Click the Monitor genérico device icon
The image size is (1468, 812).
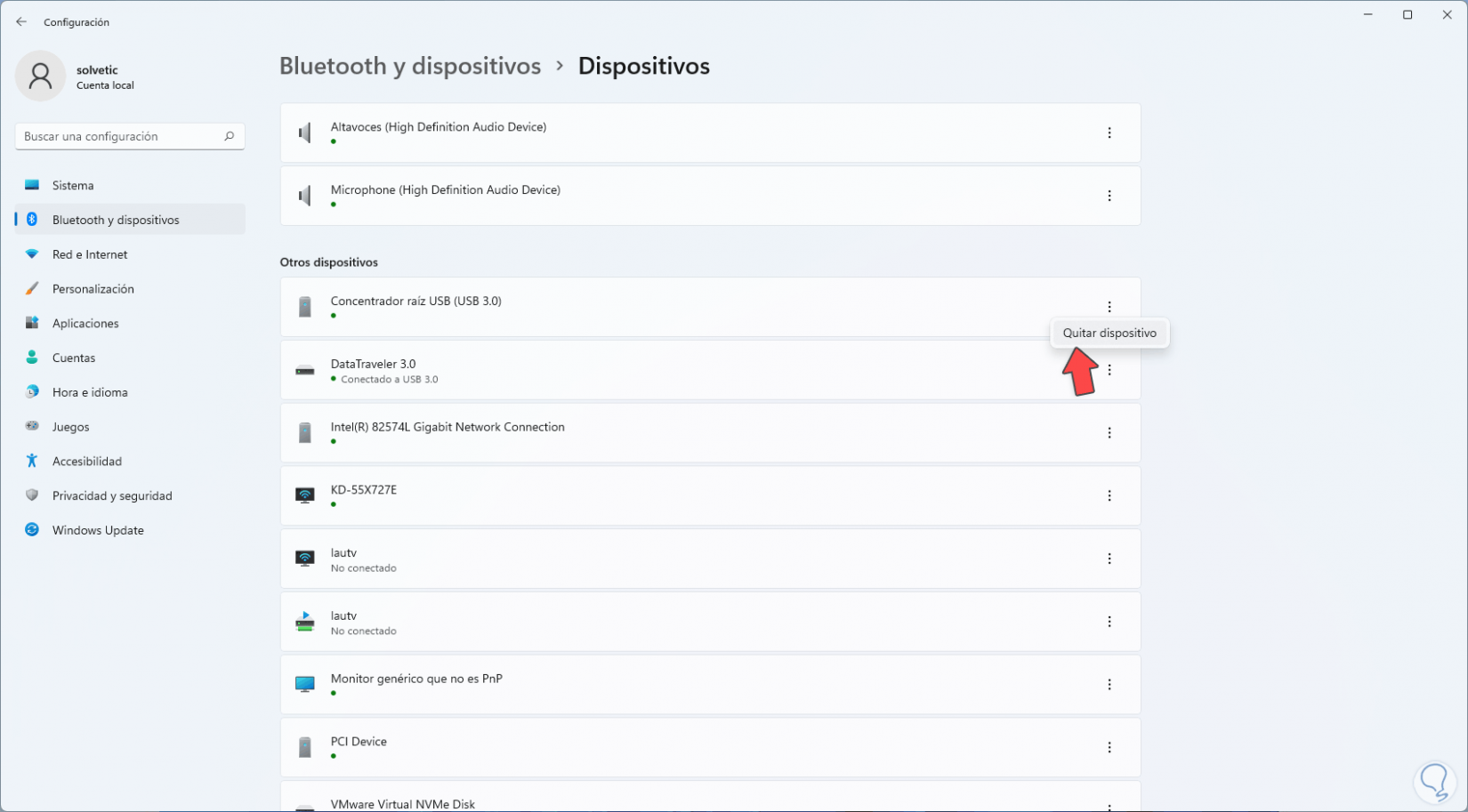click(305, 685)
